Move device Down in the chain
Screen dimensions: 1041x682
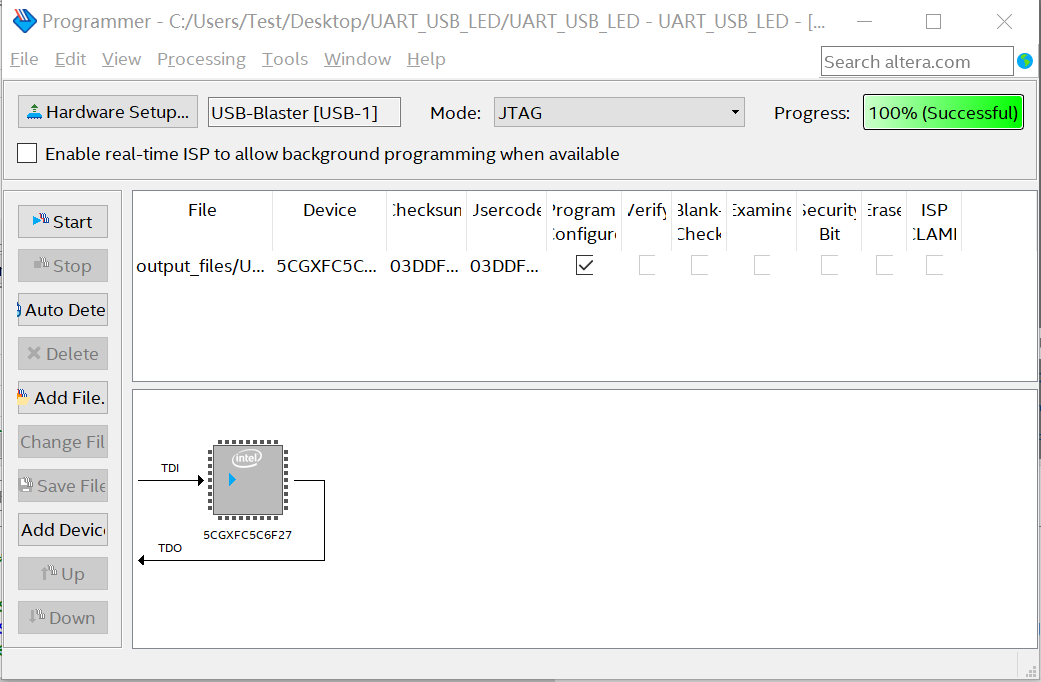click(63, 618)
